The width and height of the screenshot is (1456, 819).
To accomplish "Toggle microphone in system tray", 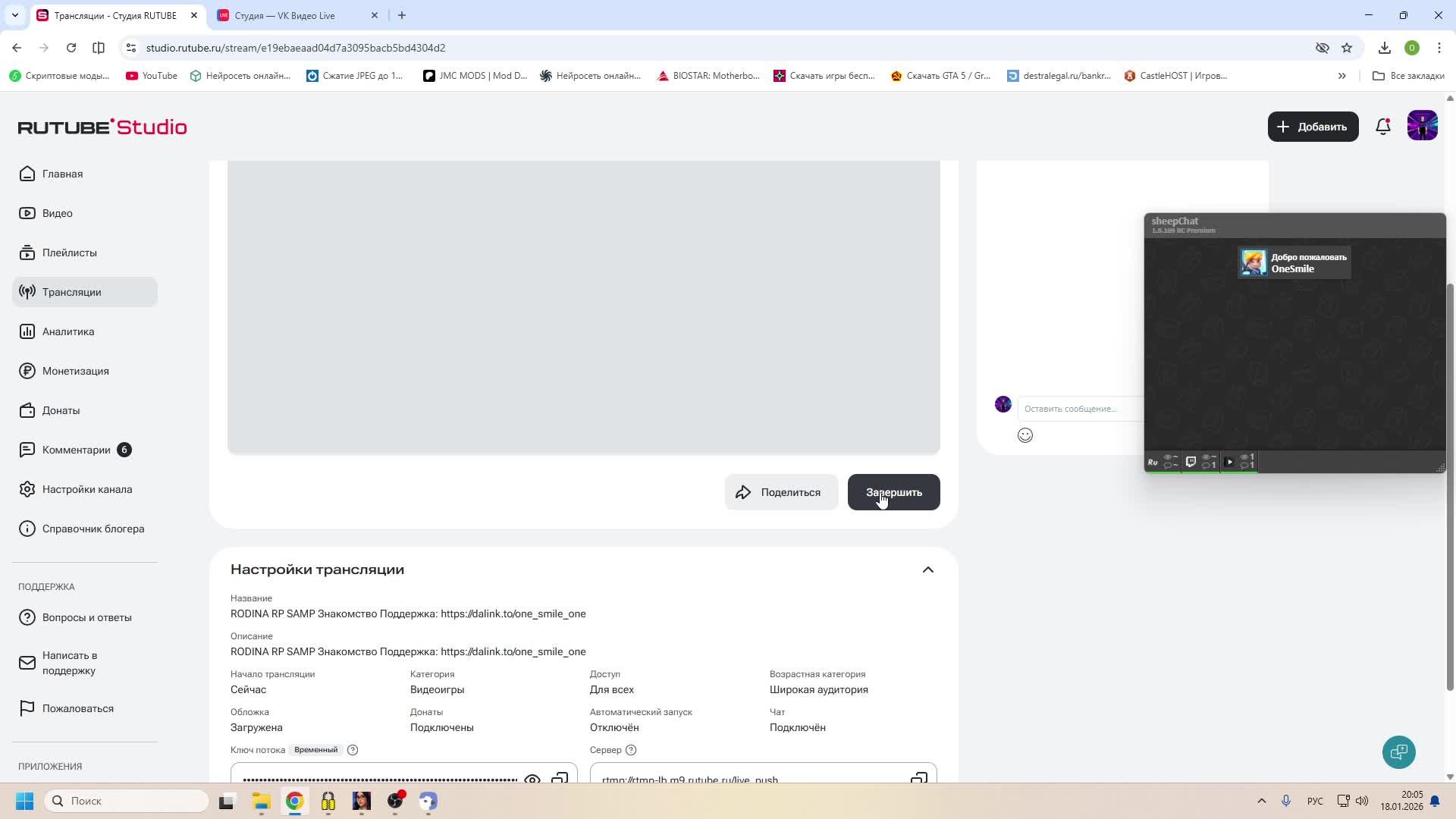I will [x=1286, y=801].
